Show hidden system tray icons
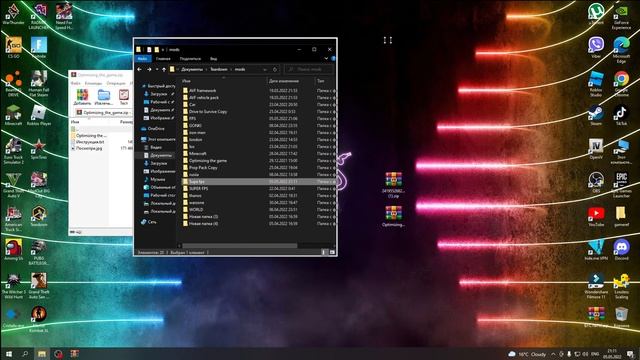Viewport: 640px width, 360px height. click(x=553, y=354)
